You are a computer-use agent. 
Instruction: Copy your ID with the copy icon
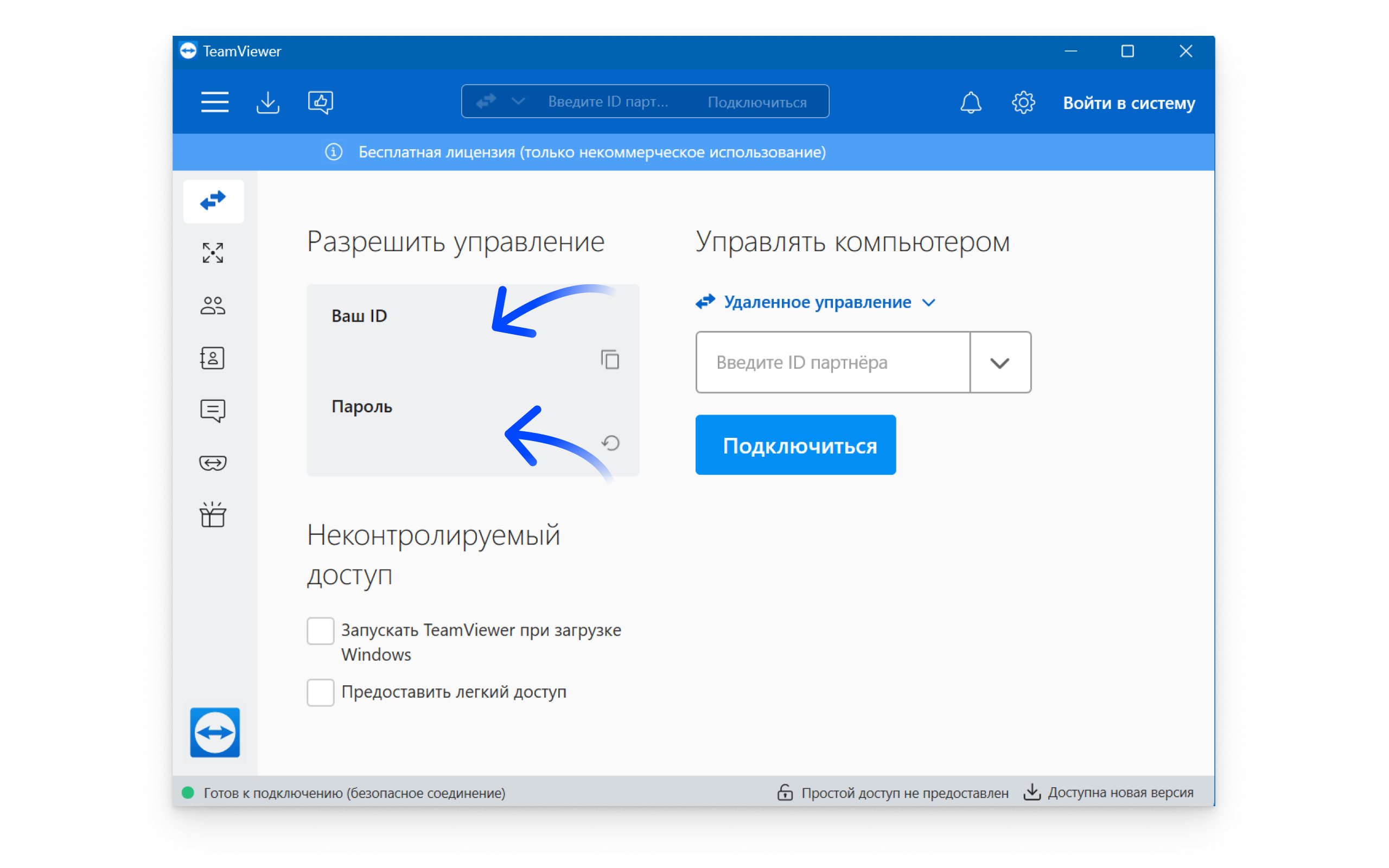610,359
